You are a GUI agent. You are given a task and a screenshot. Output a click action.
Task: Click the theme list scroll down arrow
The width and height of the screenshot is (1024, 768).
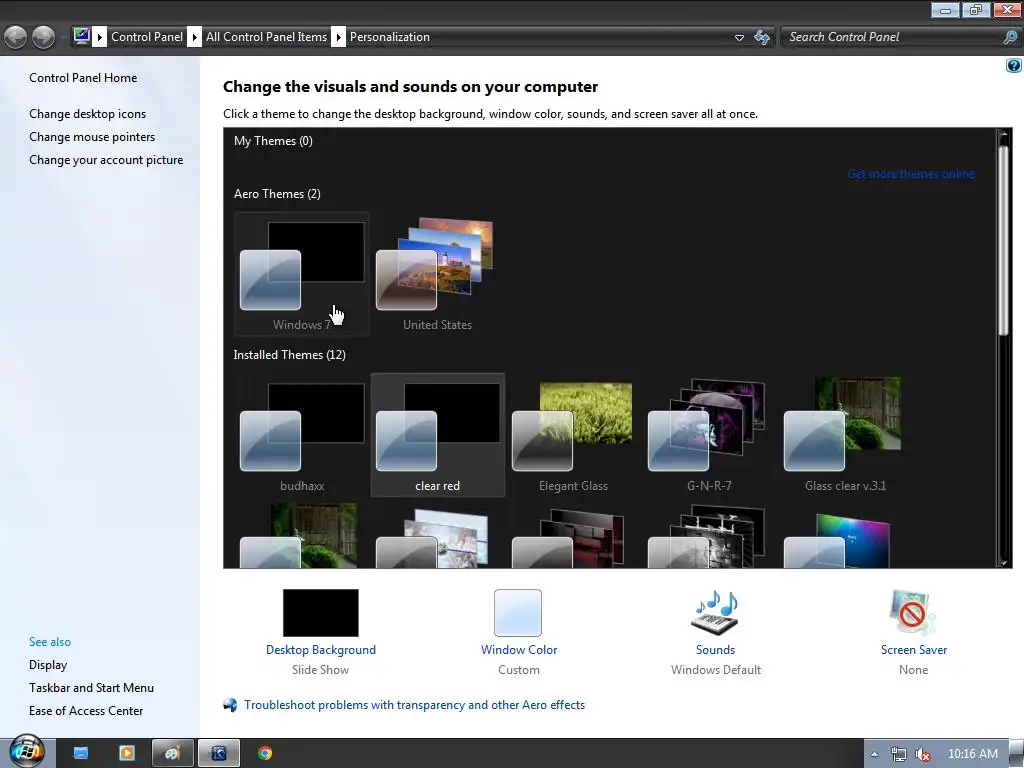point(1004,562)
